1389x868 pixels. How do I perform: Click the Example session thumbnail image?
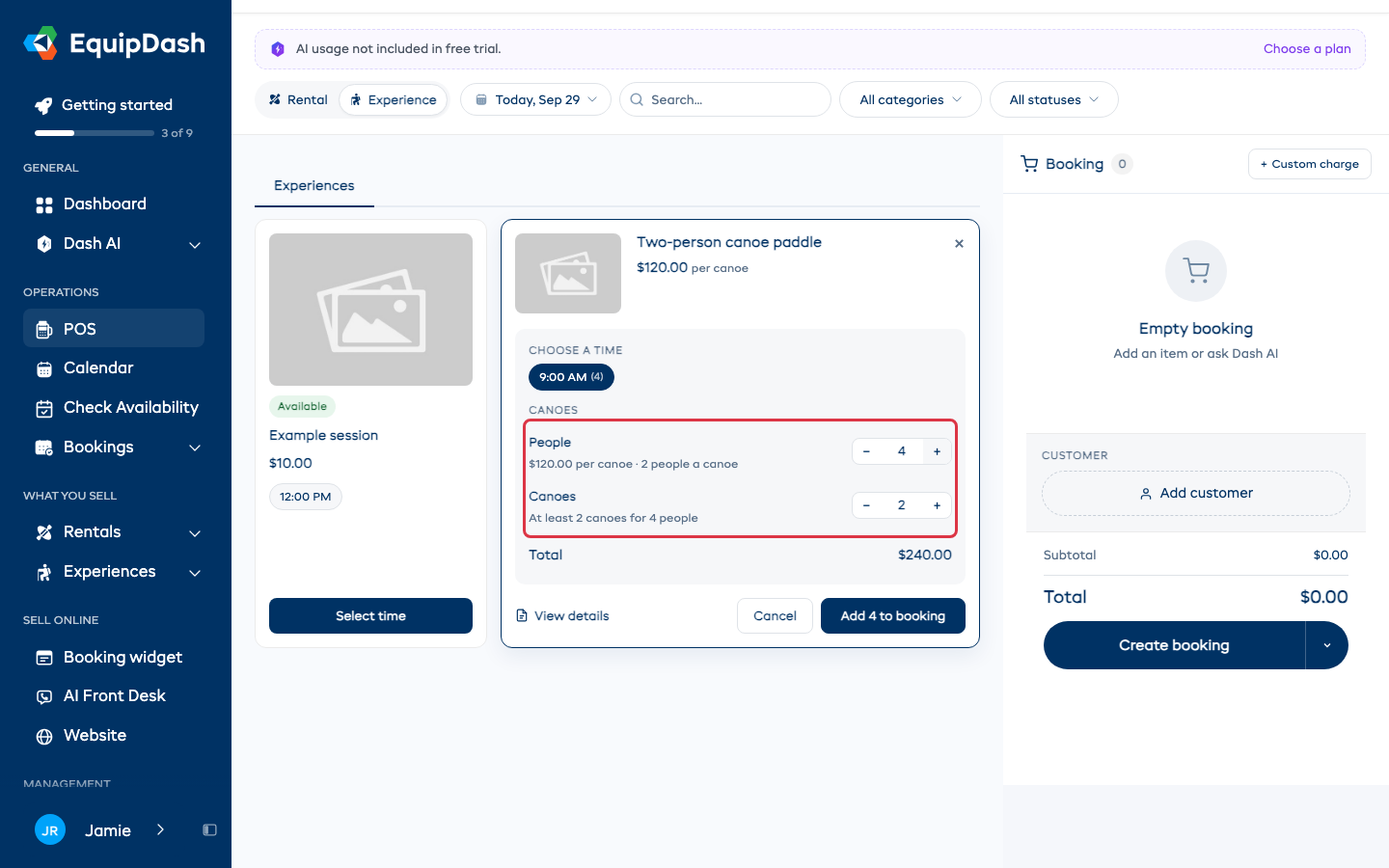(x=370, y=310)
